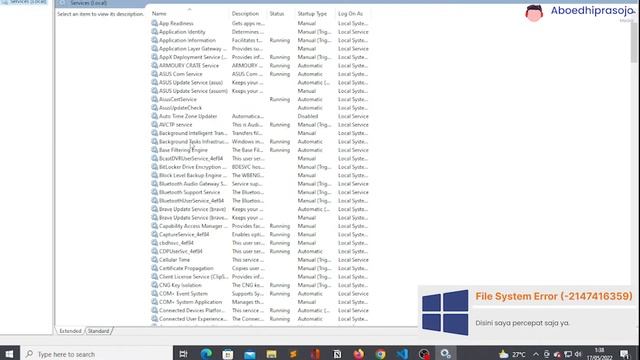Open the notification center icon
This screenshot has height=360, width=640.
624,354
